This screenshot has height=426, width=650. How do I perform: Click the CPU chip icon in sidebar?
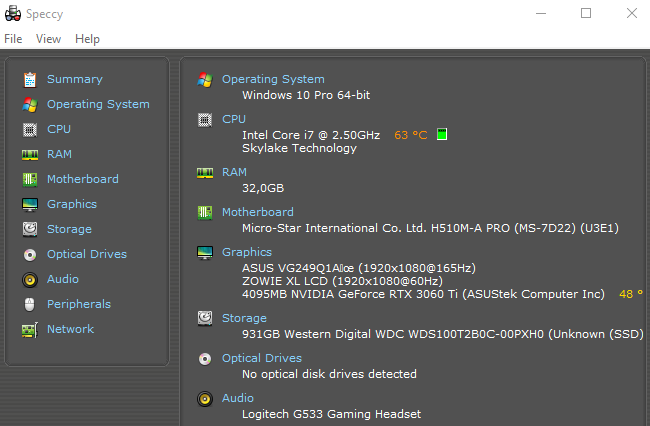pyautogui.click(x=29, y=129)
